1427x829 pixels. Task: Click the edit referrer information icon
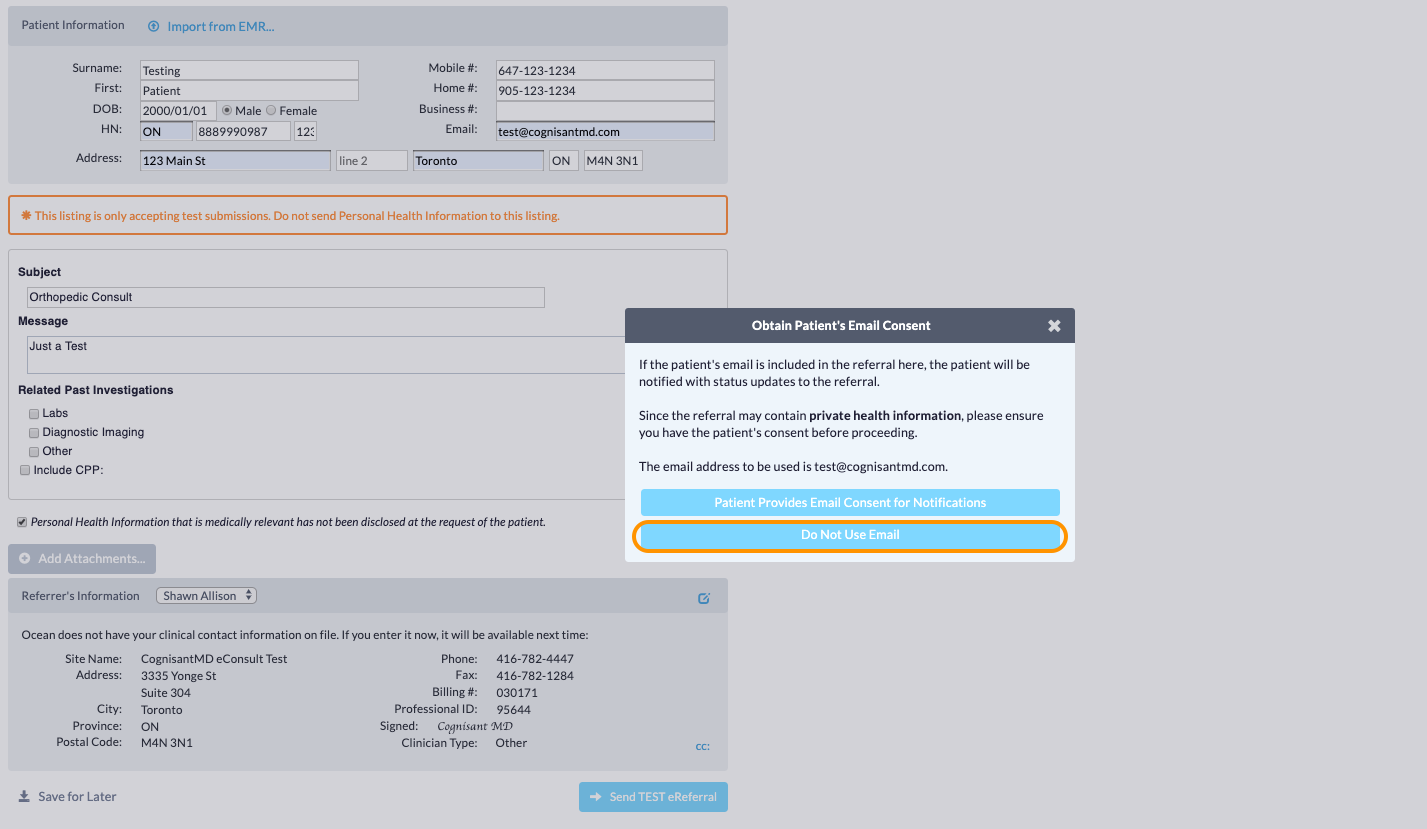tap(704, 598)
